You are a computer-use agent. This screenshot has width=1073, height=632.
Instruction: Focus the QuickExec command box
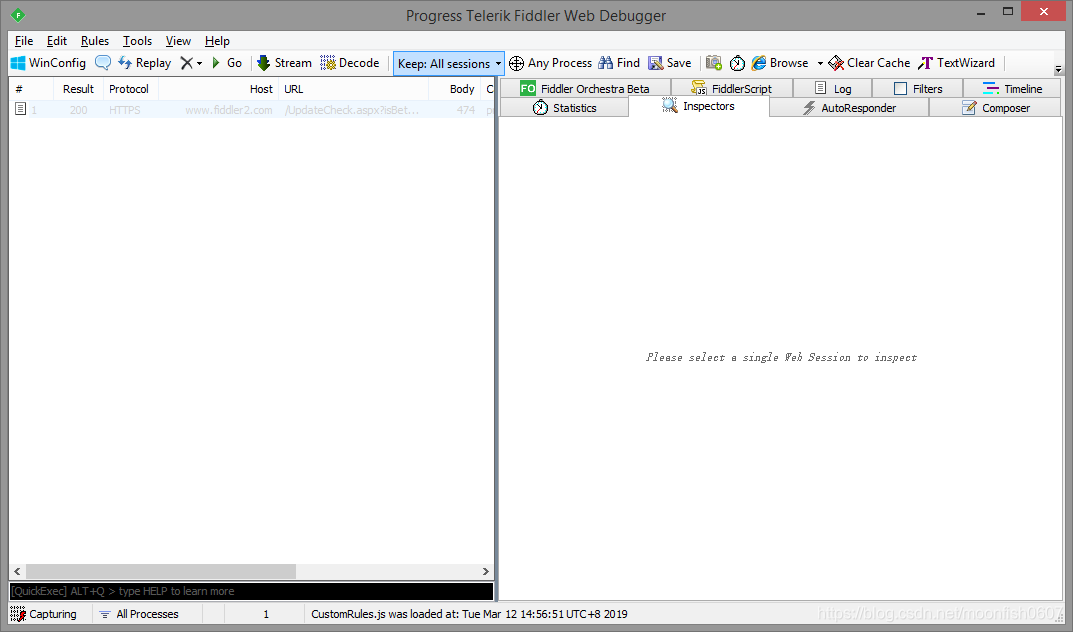(x=251, y=591)
